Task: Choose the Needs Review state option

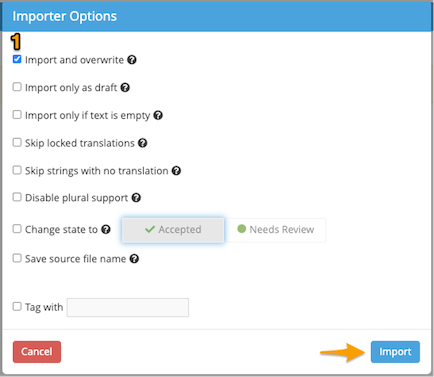Action: [275, 230]
